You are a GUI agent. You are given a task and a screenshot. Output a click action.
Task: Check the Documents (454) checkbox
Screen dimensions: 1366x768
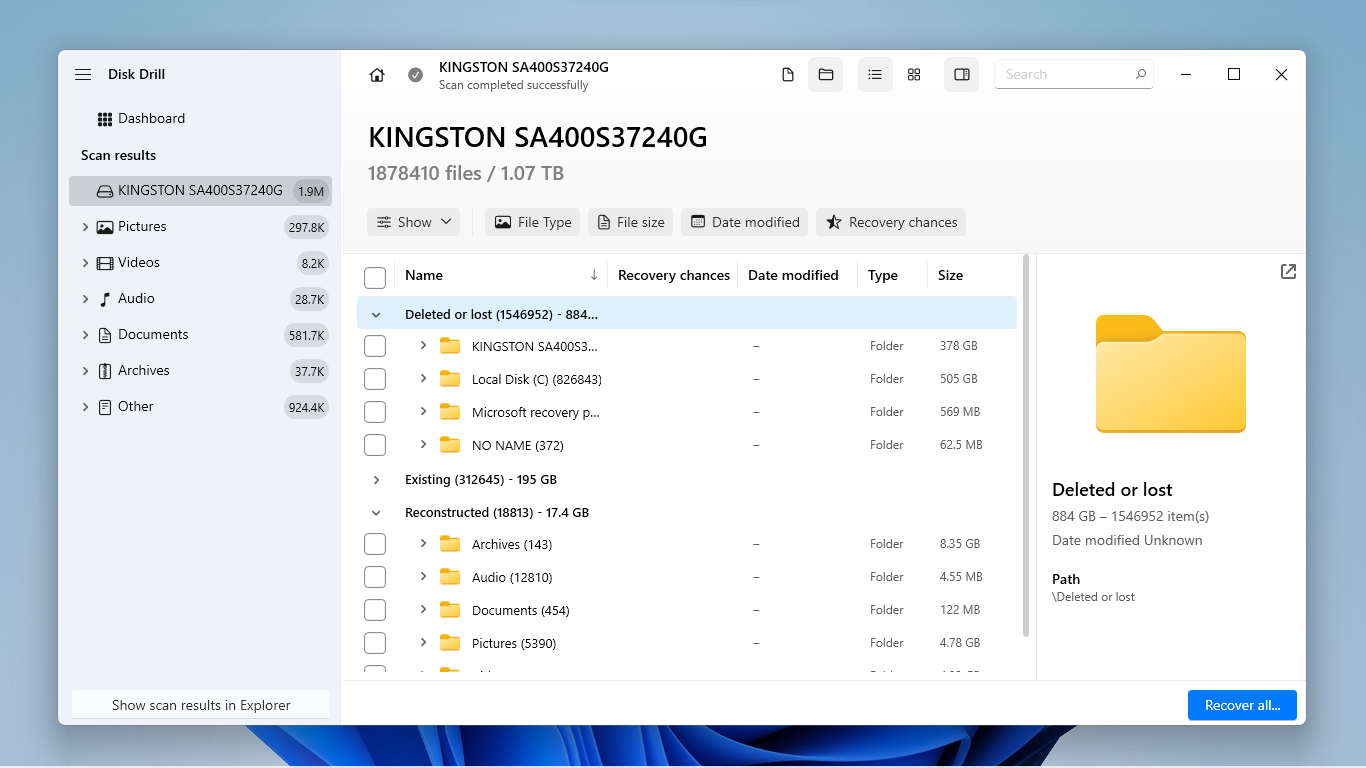click(375, 610)
